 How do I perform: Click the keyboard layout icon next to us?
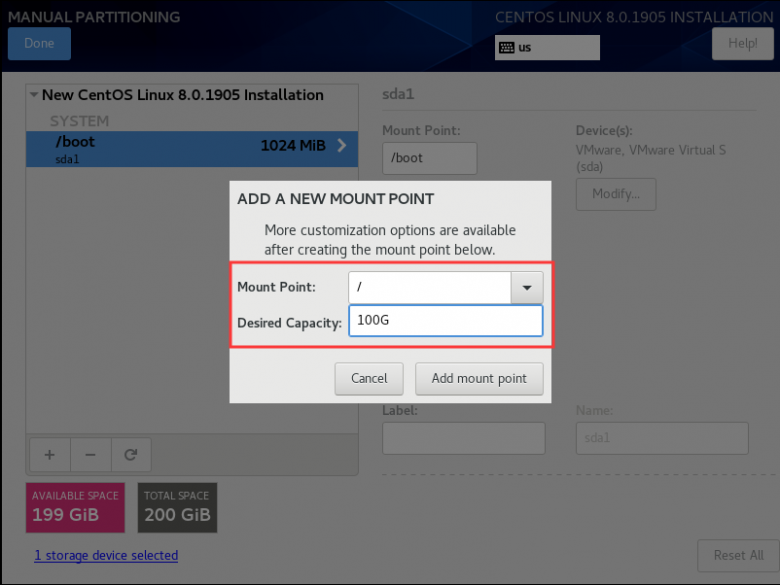coord(506,48)
